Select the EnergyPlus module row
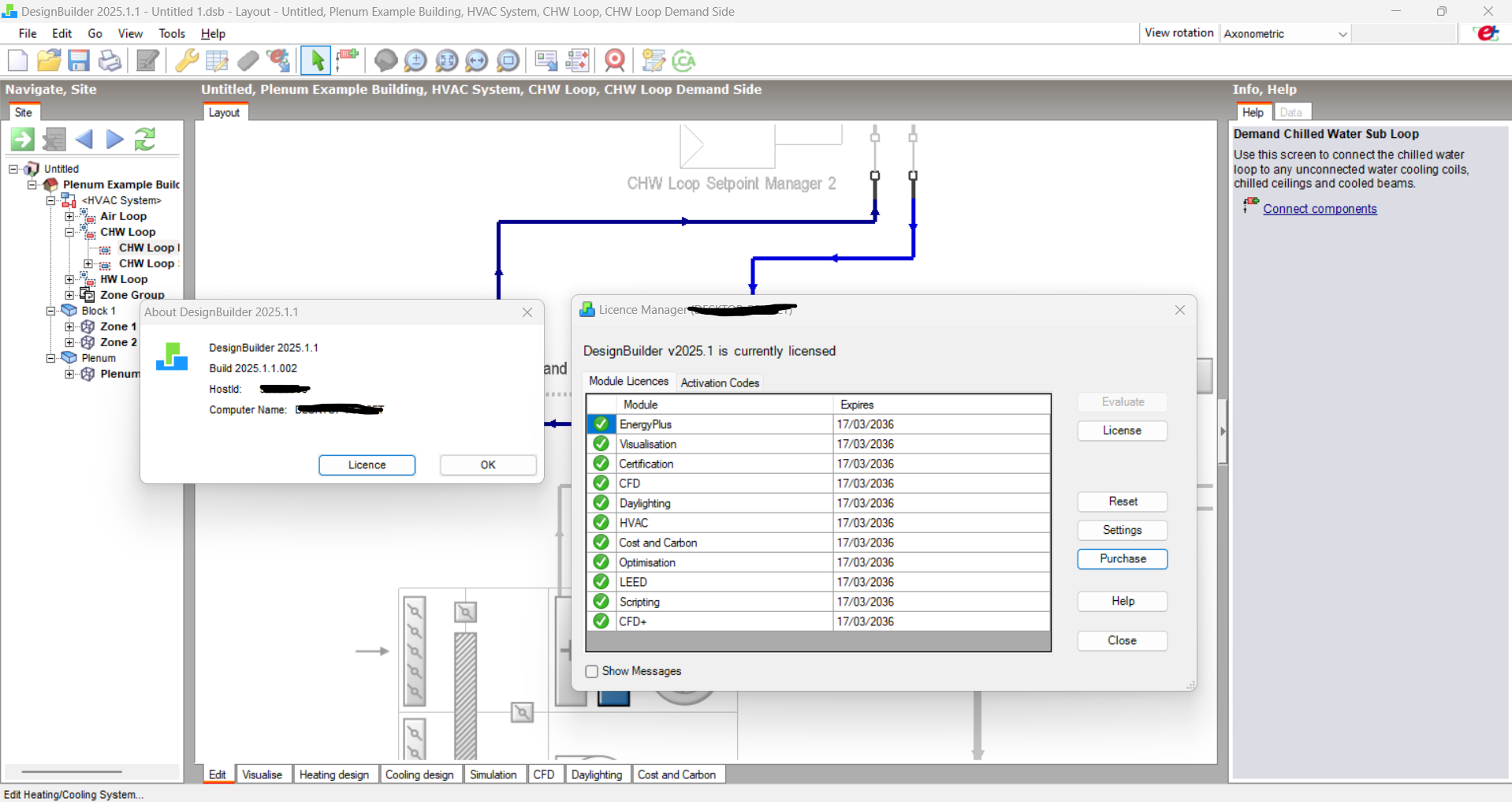This screenshot has height=802, width=1512. coord(818,424)
